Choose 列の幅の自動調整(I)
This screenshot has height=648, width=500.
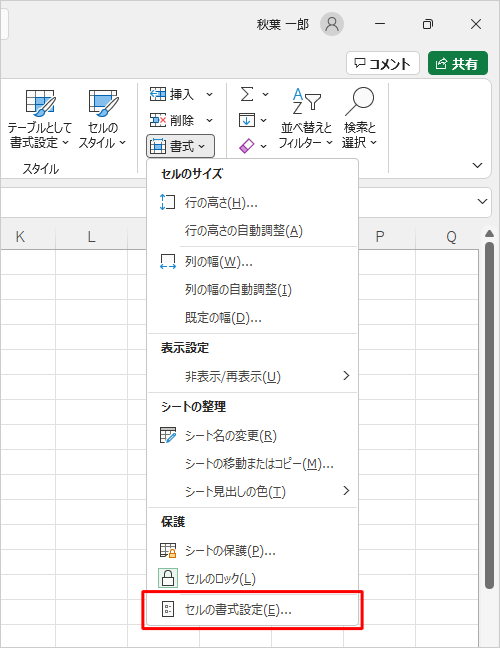(252, 290)
